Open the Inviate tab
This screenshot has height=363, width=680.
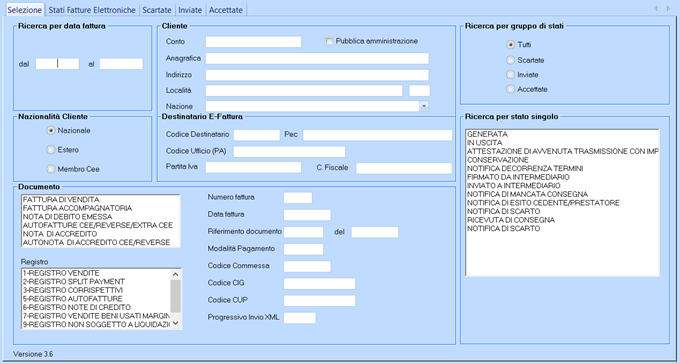point(190,10)
